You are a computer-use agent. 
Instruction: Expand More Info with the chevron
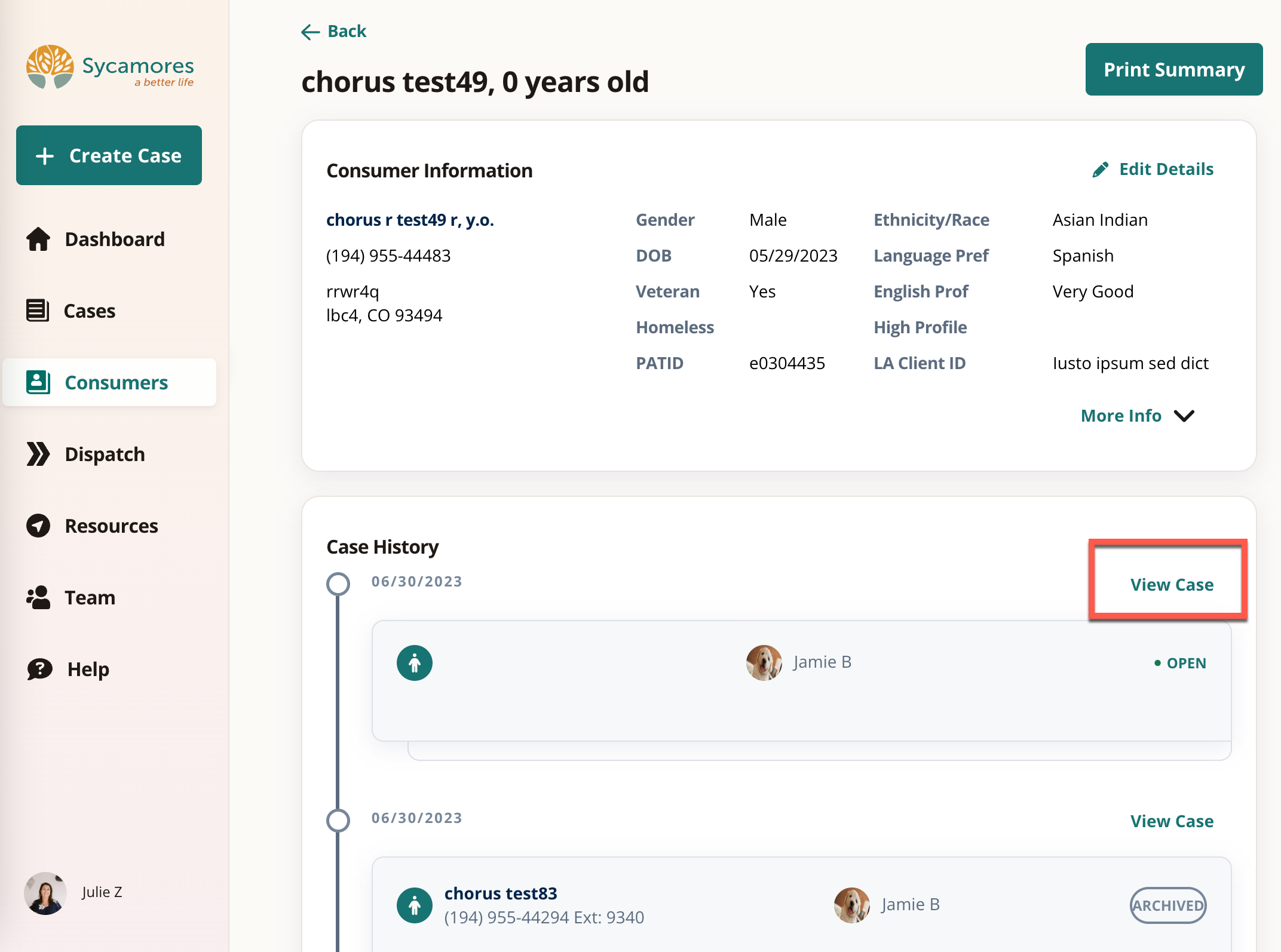click(1184, 416)
